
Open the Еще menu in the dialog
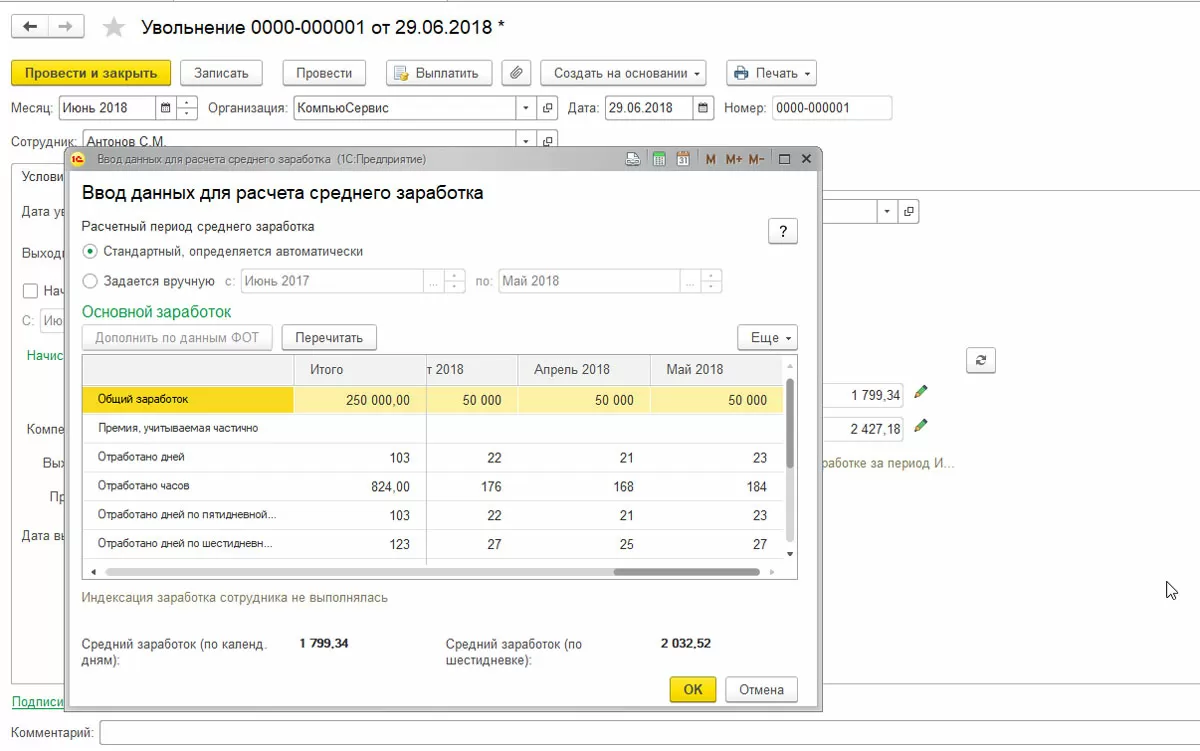pyautogui.click(x=766, y=338)
